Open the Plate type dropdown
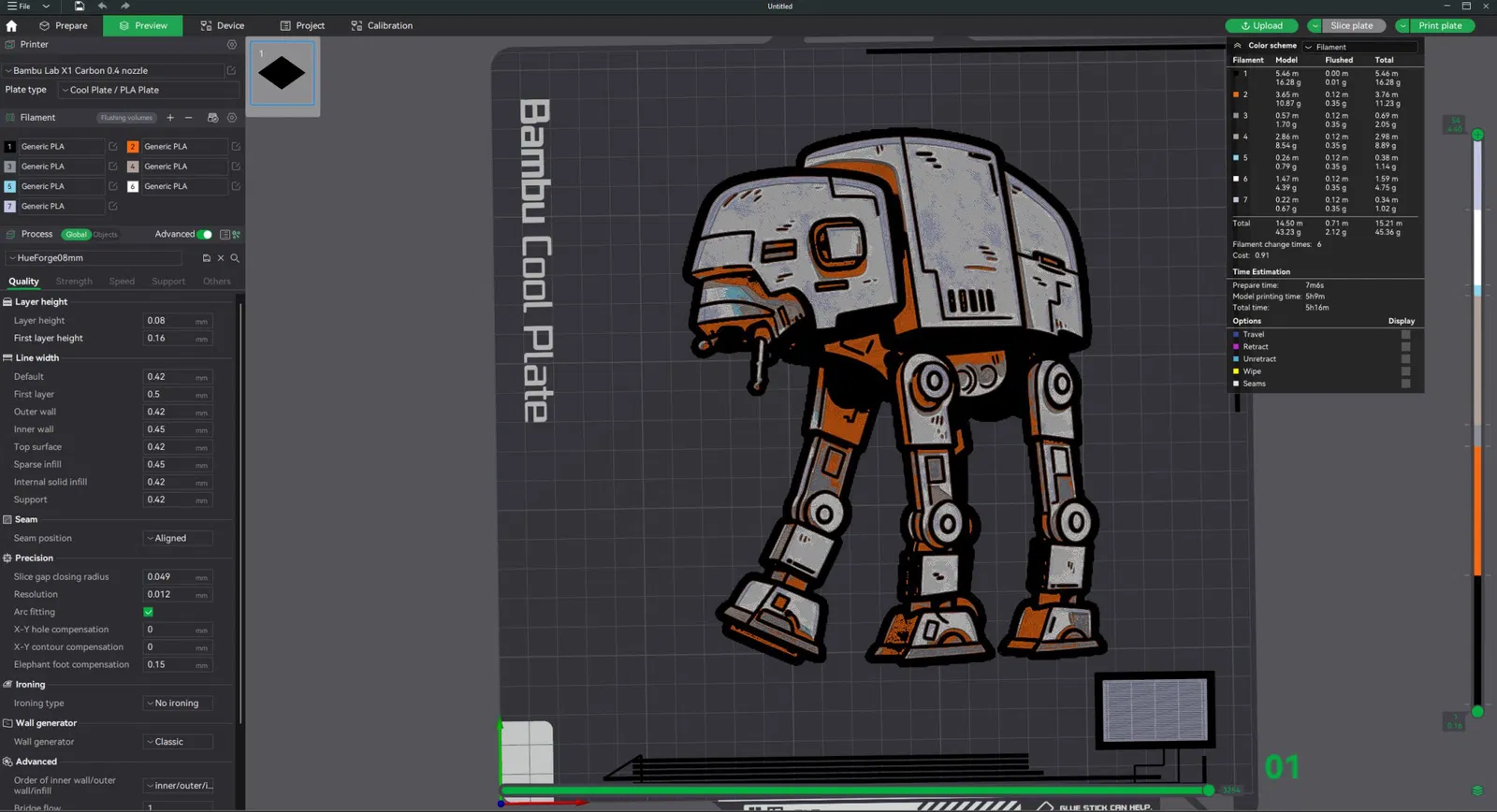Image resolution: width=1497 pixels, height=812 pixels. 148,91
